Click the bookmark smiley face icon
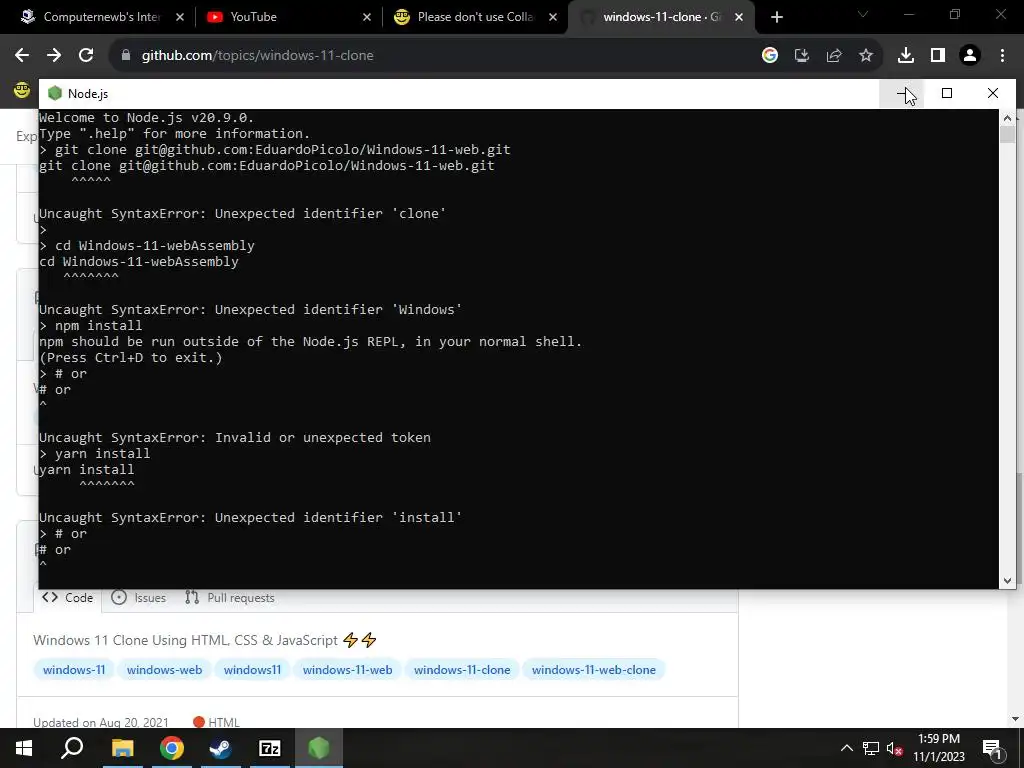 22,91
